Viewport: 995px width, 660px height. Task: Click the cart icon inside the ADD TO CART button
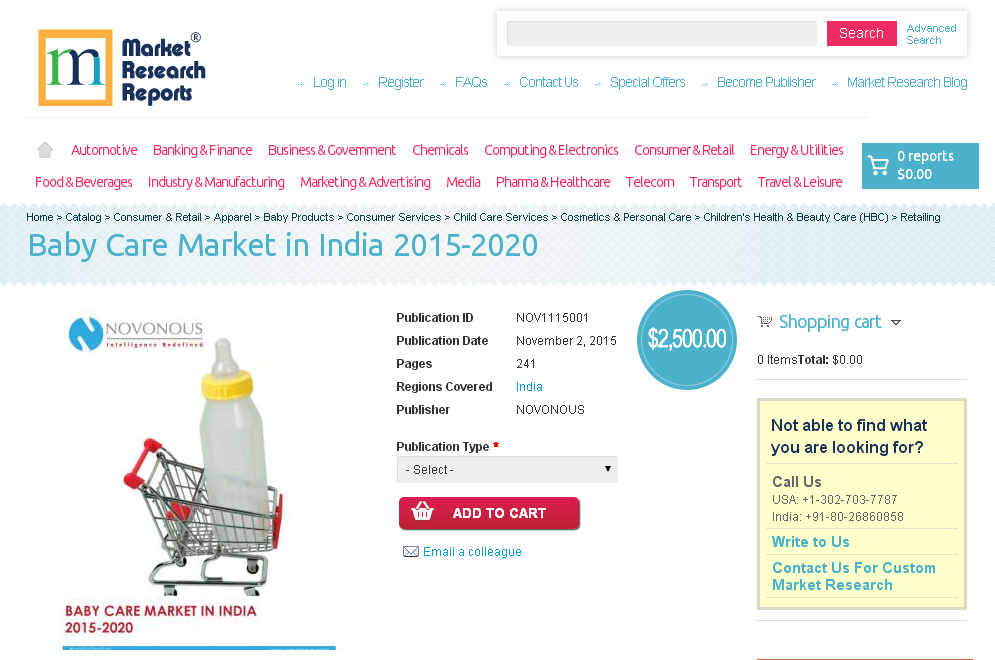click(424, 512)
